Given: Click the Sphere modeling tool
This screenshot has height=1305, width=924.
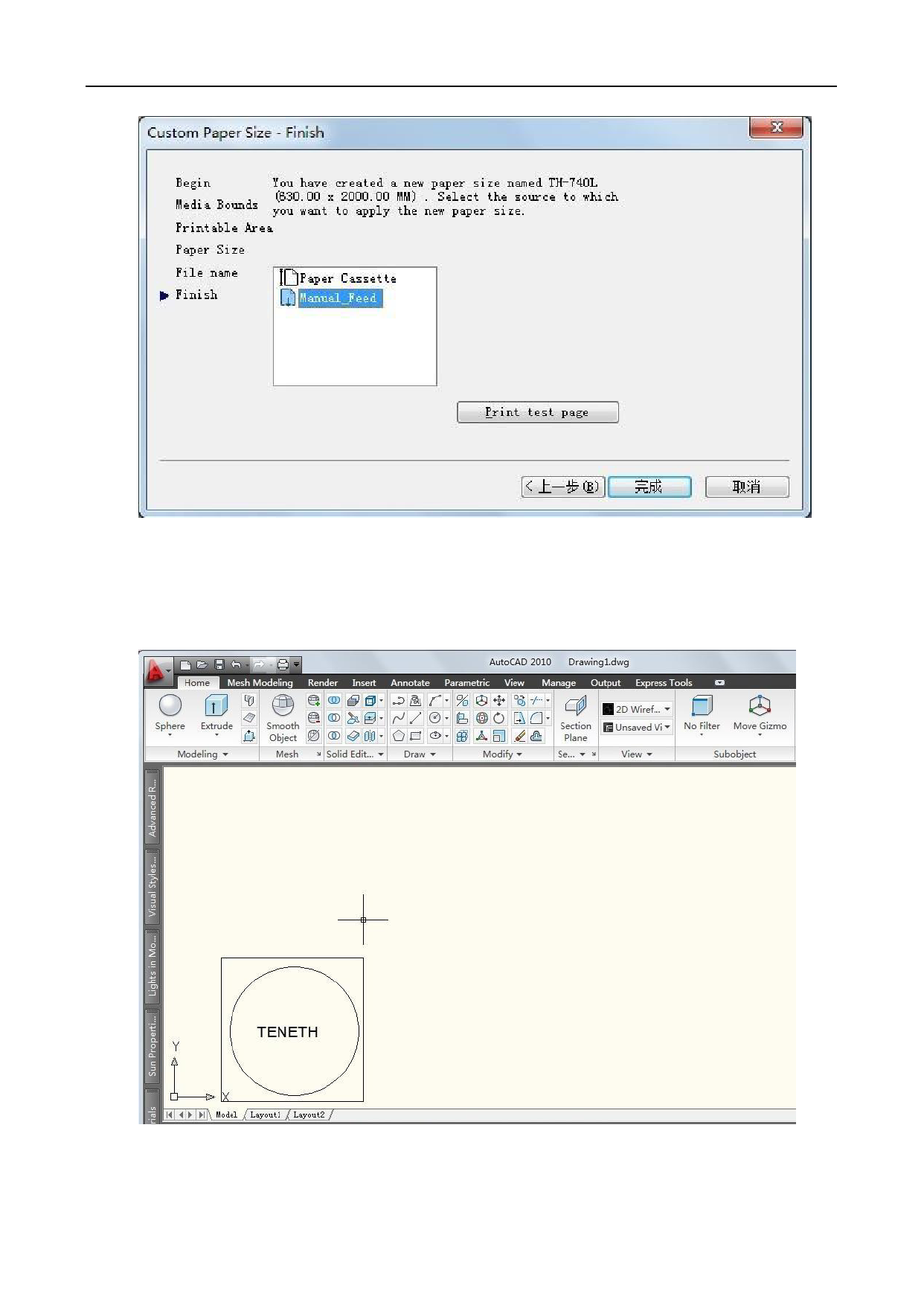Looking at the screenshot, I should click(170, 706).
